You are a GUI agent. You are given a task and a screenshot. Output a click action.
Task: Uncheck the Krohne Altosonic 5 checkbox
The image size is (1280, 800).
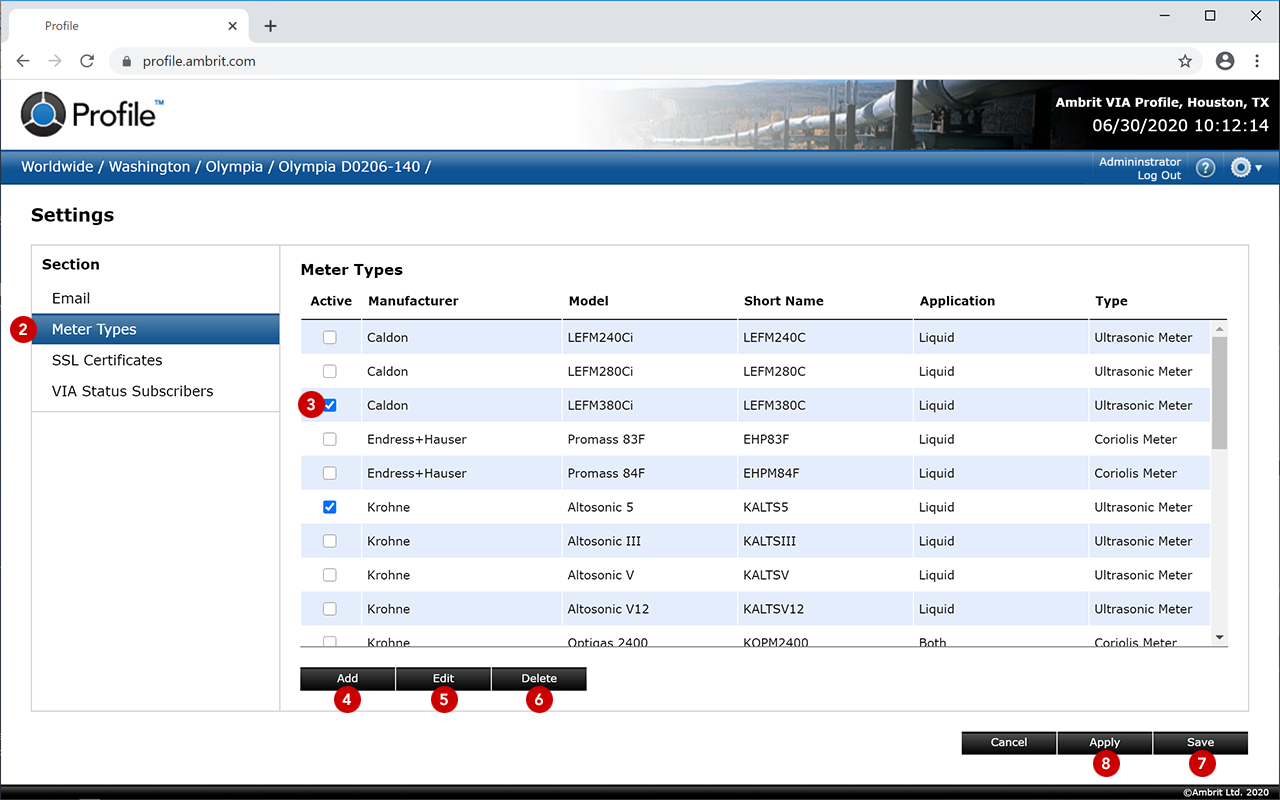330,508
